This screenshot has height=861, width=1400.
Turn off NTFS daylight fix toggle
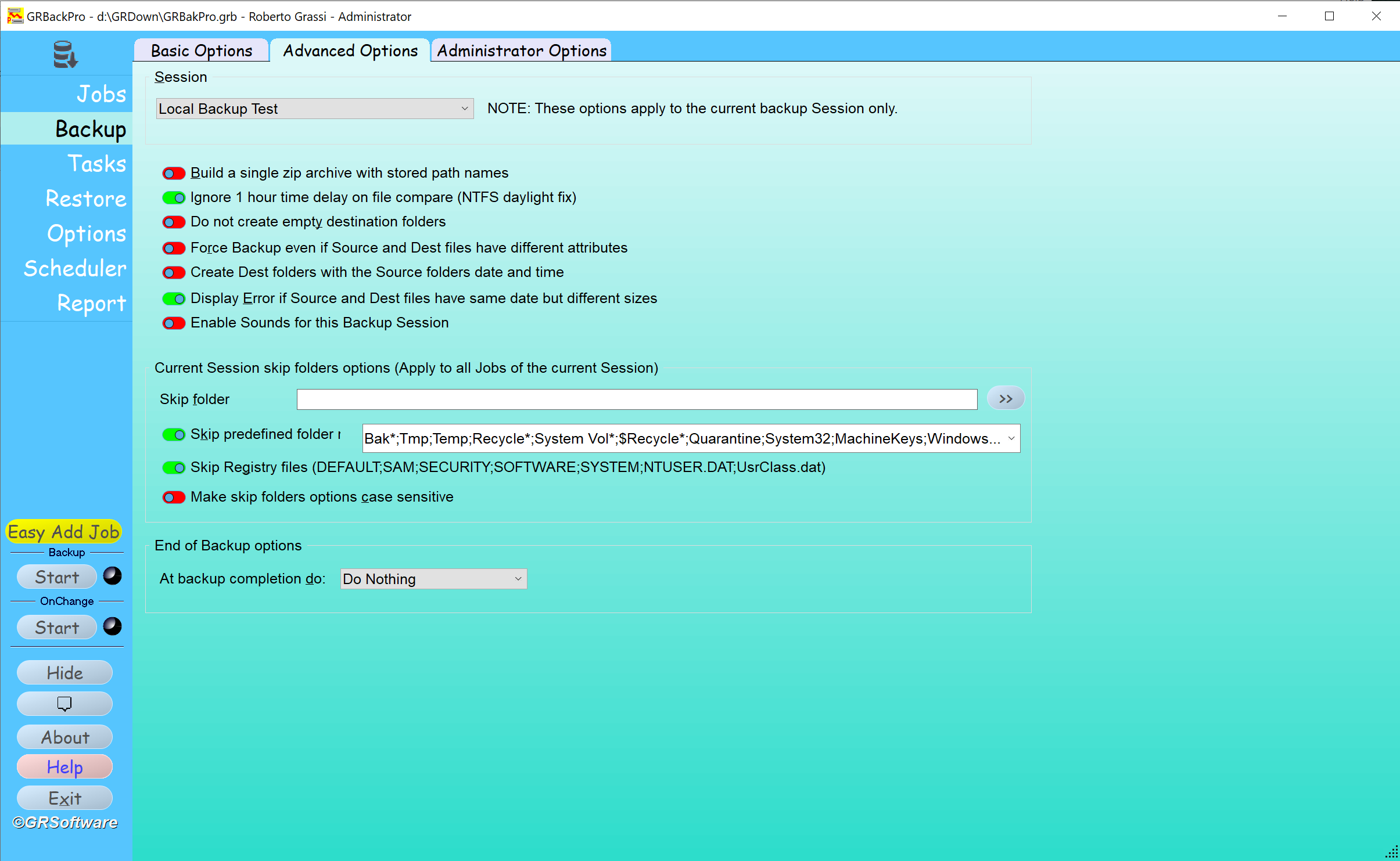click(x=174, y=197)
